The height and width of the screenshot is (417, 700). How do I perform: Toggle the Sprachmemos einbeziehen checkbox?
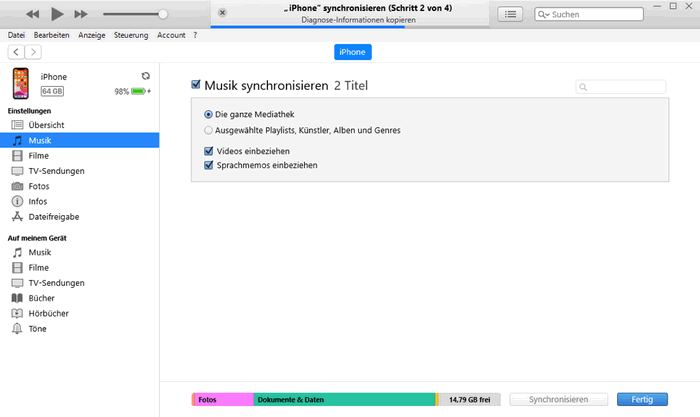point(208,165)
